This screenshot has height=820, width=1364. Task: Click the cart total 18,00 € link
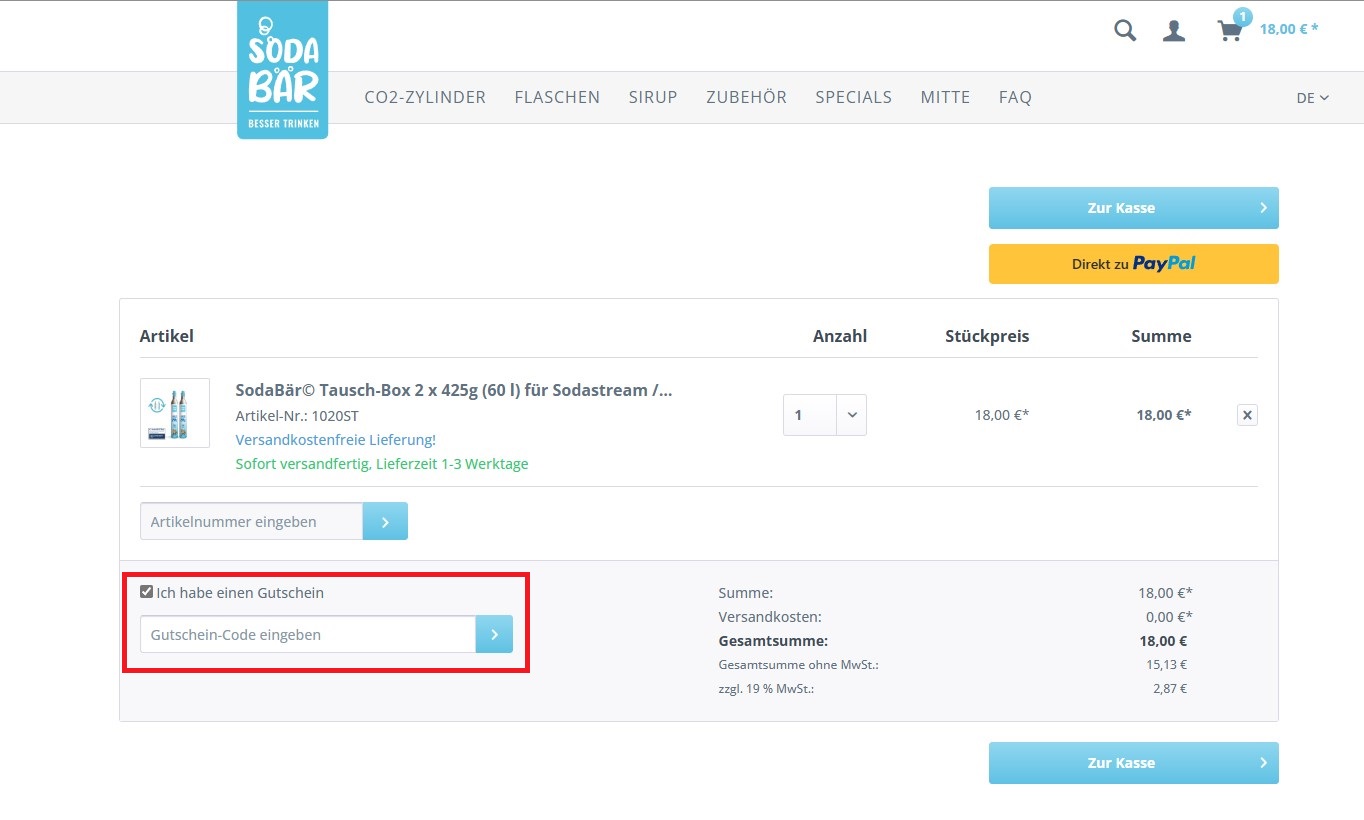point(1289,29)
